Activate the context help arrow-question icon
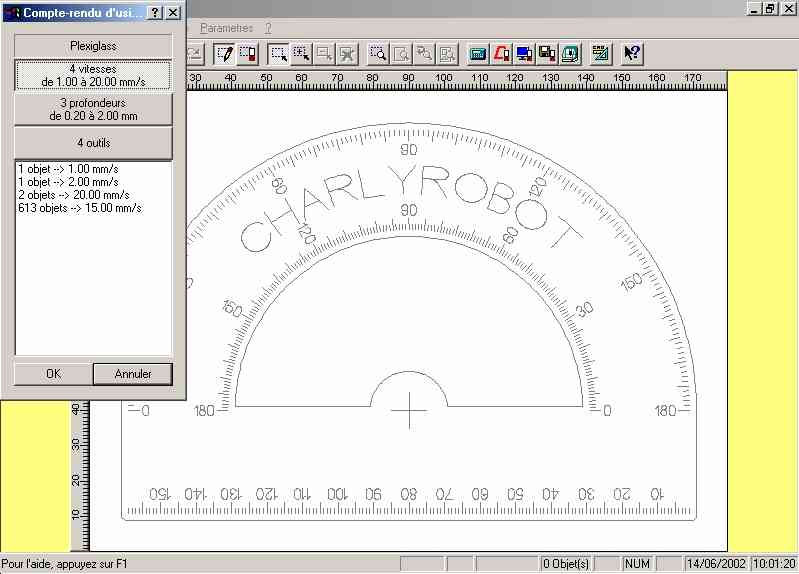This screenshot has height=574, width=799. point(632,54)
